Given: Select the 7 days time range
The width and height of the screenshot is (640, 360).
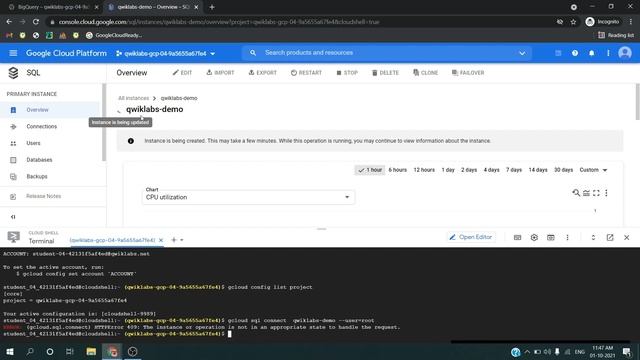Looking at the screenshot, I should tap(514, 170).
